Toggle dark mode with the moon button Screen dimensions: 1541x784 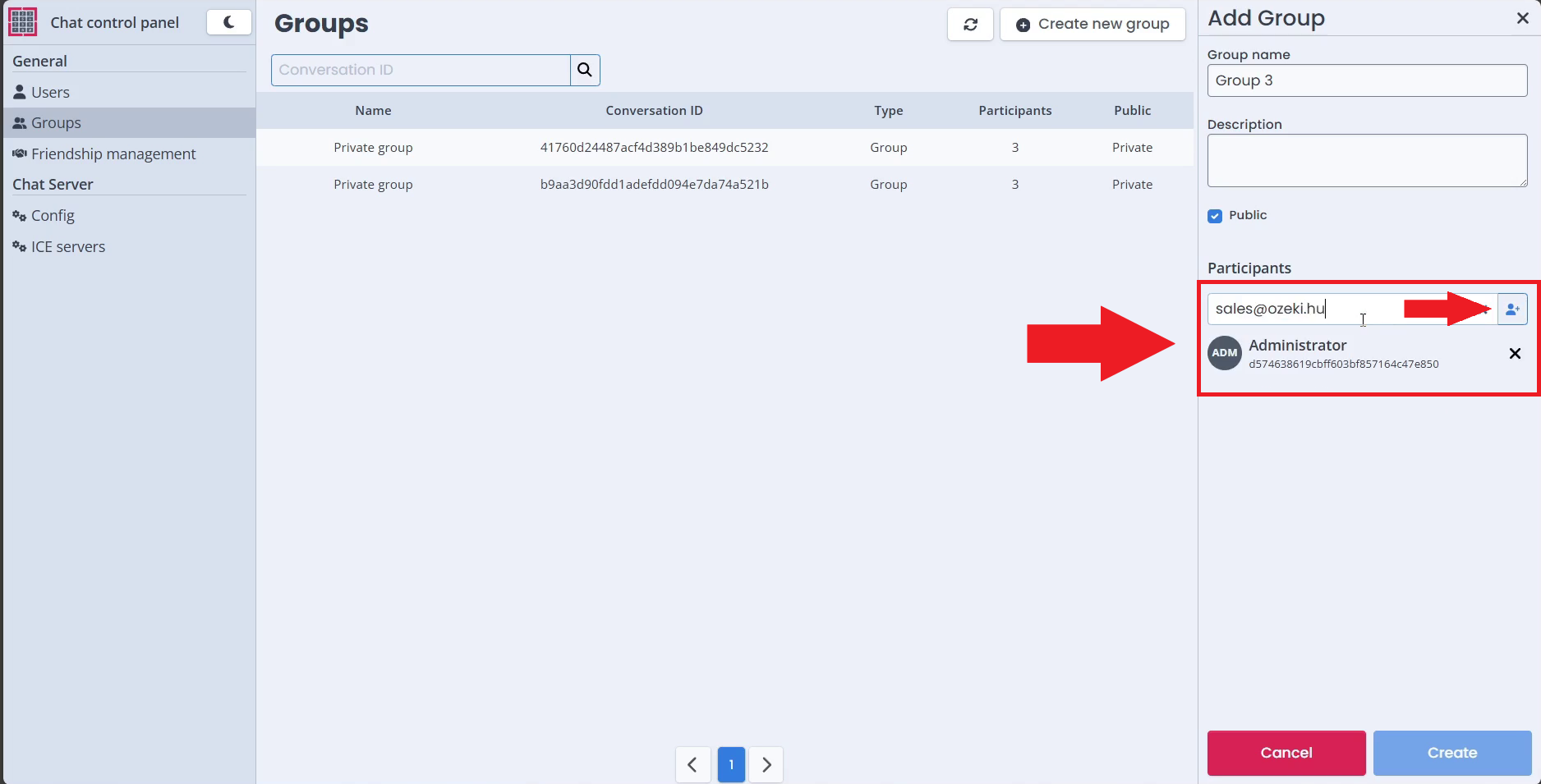(228, 22)
